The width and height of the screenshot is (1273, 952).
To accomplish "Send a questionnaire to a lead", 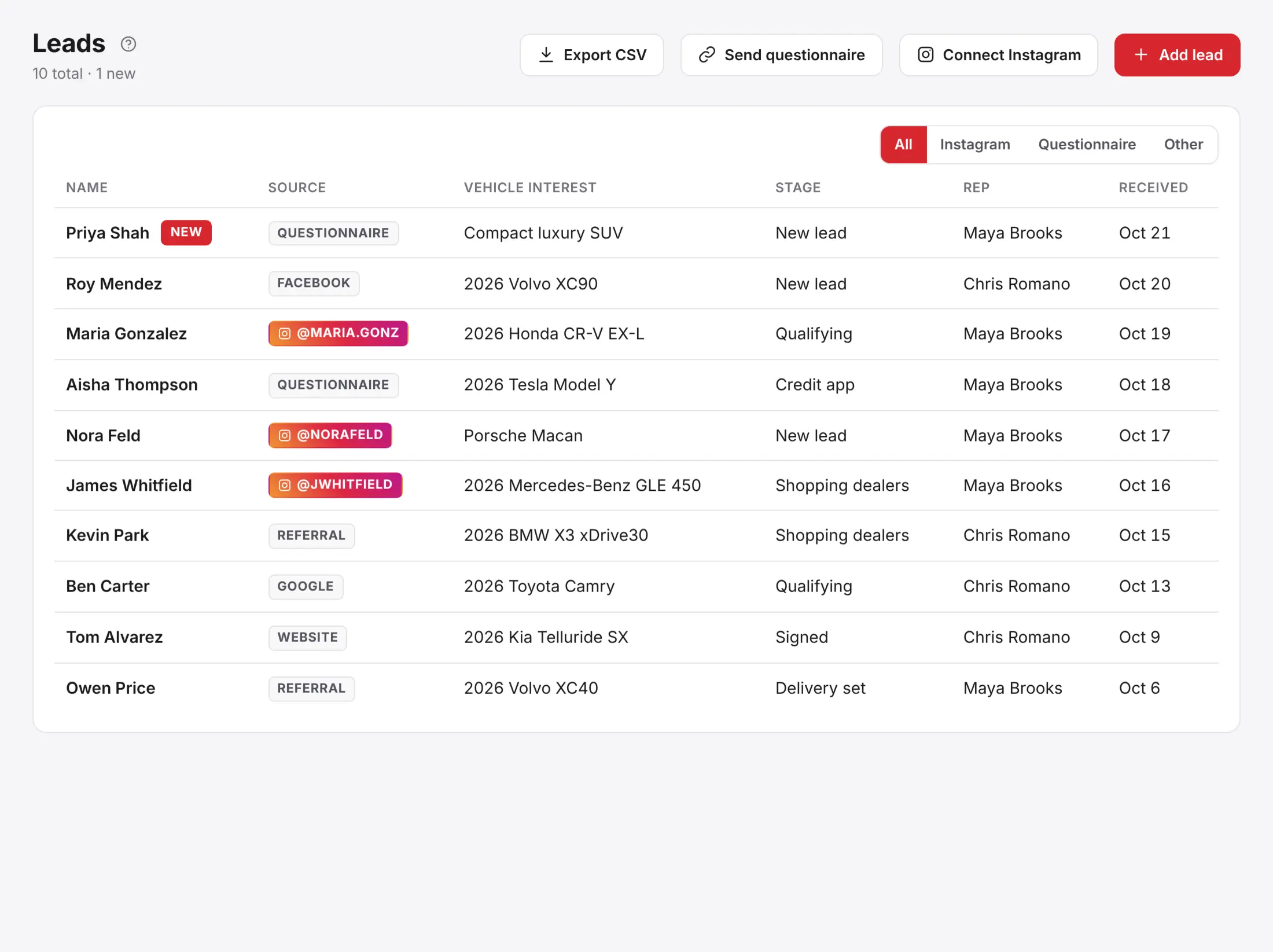I will tap(781, 55).
